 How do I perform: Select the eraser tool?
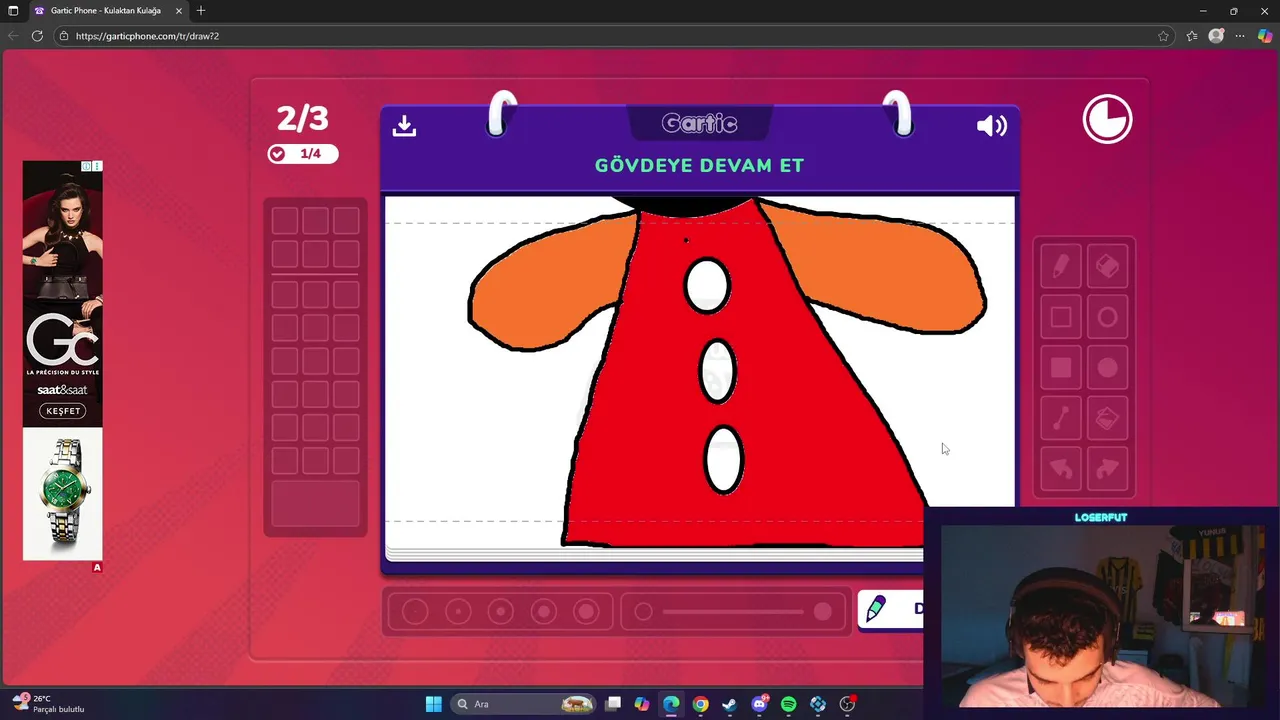pos(1107,267)
